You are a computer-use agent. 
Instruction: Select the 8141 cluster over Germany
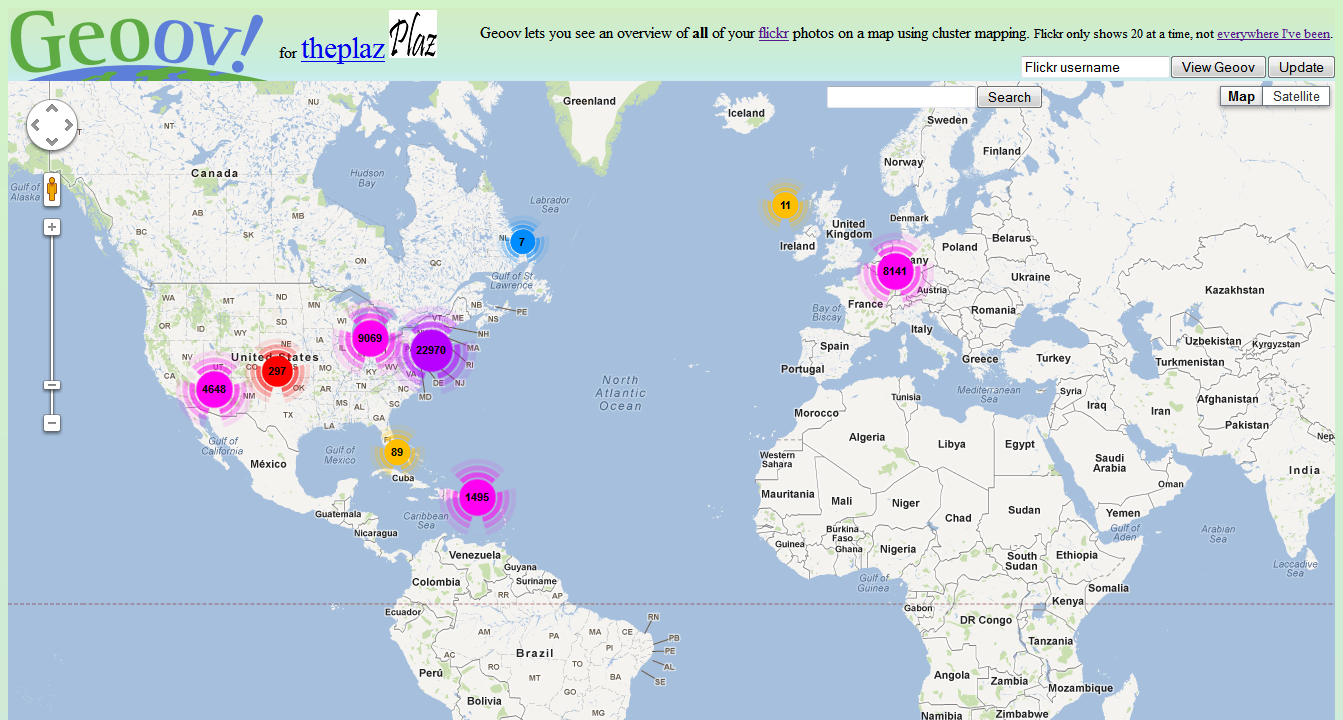894,271
